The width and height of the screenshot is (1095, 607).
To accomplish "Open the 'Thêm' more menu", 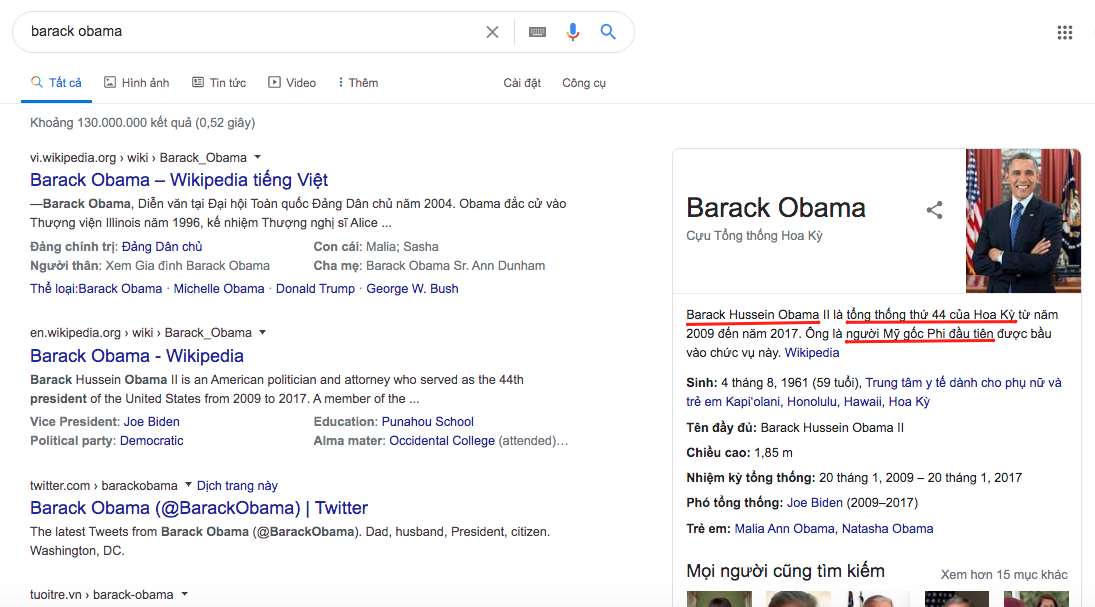I will pos(358,82).
